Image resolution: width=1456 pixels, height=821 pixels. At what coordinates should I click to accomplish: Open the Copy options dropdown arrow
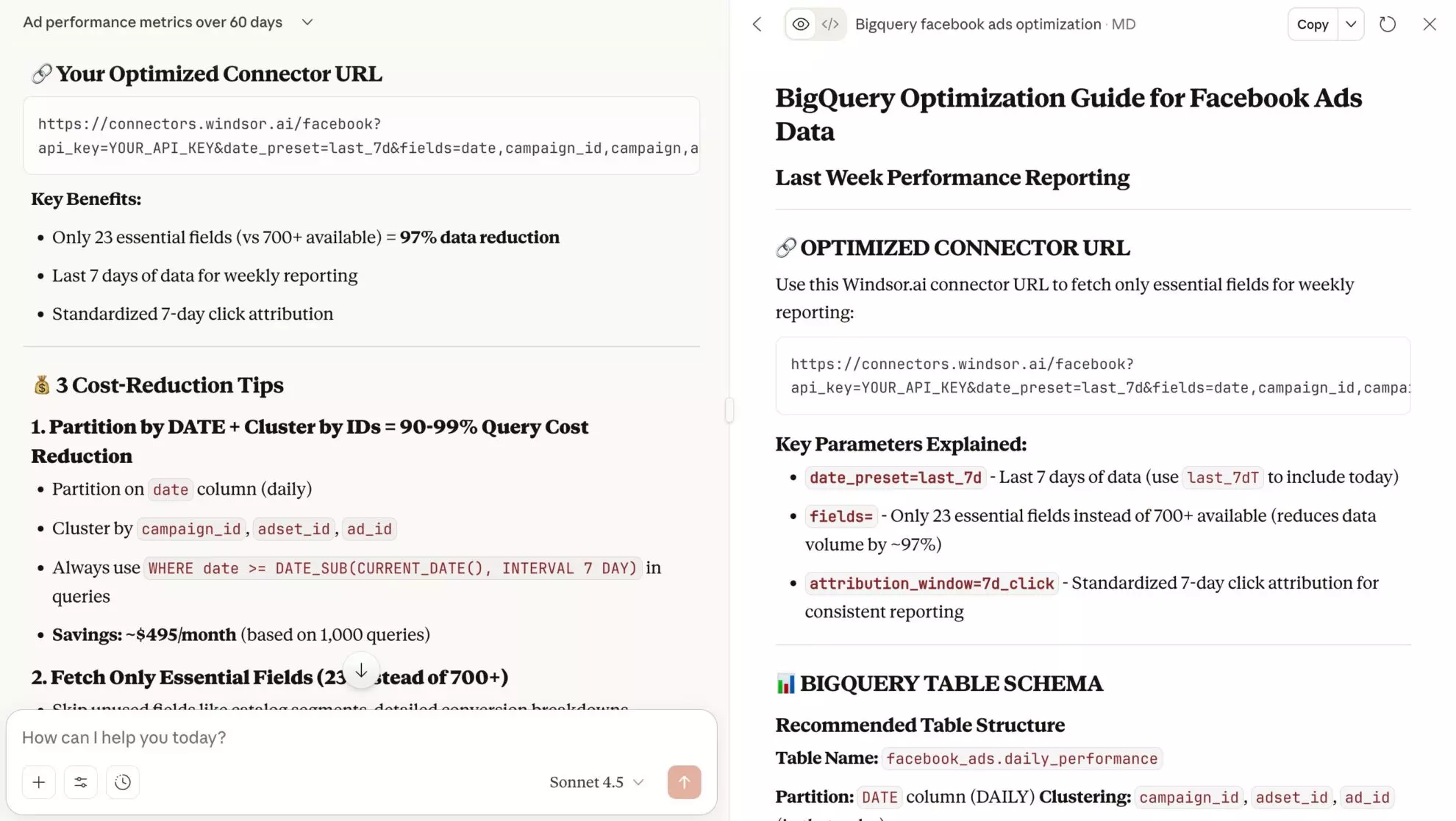(1351, 24)
